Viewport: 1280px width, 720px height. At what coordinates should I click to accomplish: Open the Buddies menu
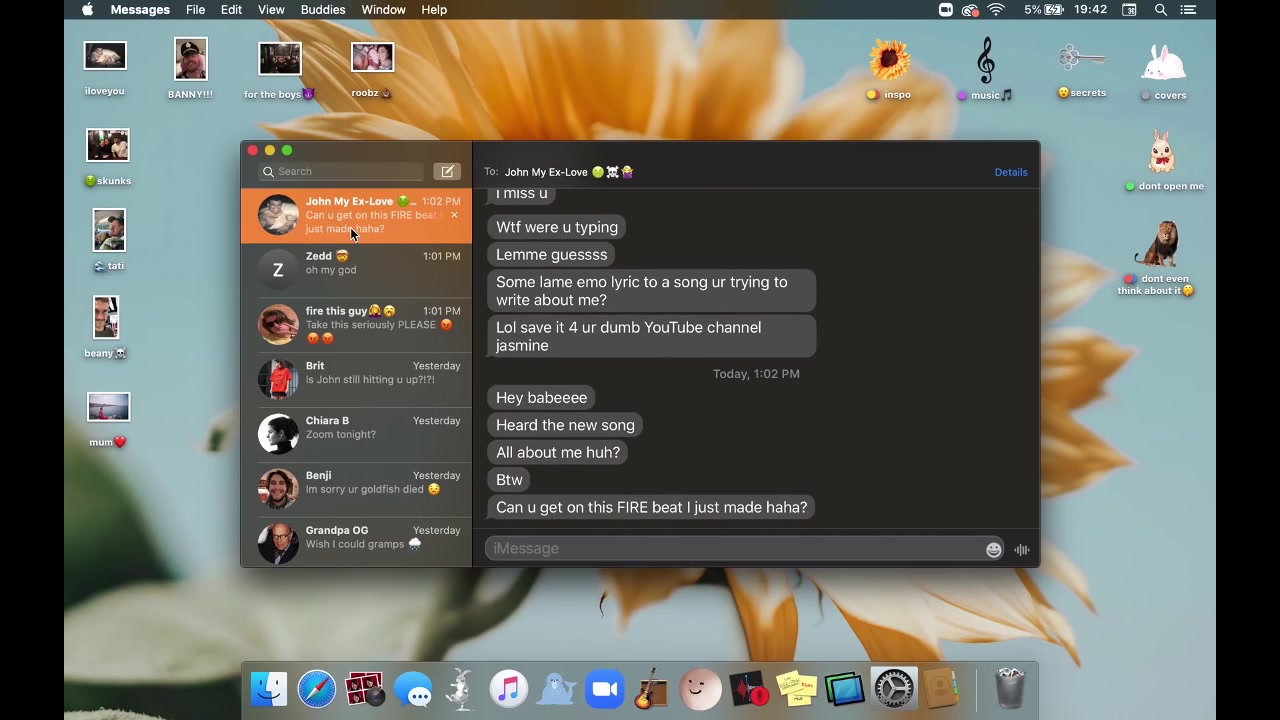point(323,9)
